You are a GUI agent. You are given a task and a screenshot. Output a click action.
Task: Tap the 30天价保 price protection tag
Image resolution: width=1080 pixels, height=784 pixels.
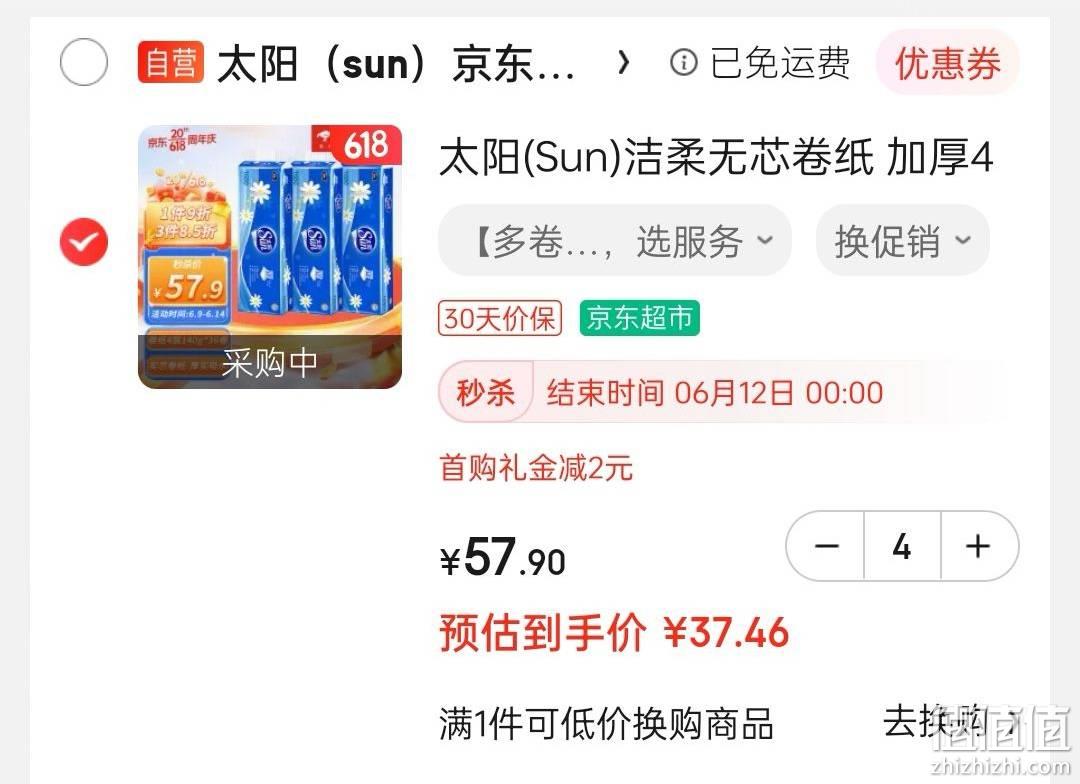(500, 318)
